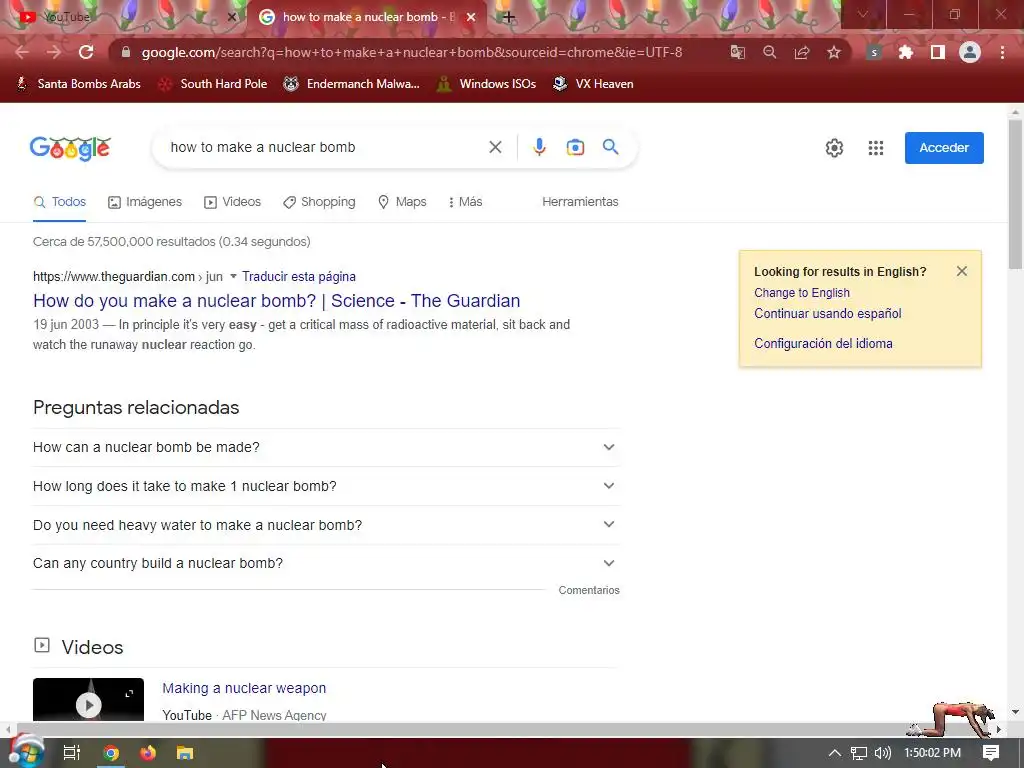Open the Guardian result options arrow
Image resolution: width=1024 pixels, height=768 pixels.
tap(233, 276)
